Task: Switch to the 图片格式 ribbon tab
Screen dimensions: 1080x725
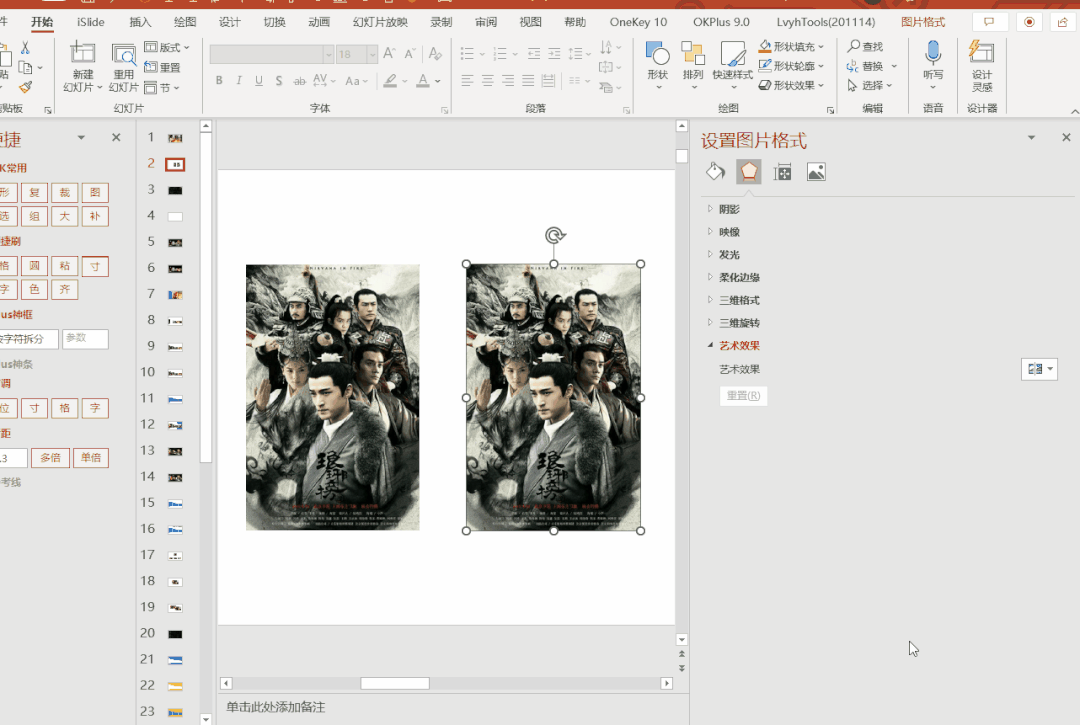Action: [x=923, y=22]
